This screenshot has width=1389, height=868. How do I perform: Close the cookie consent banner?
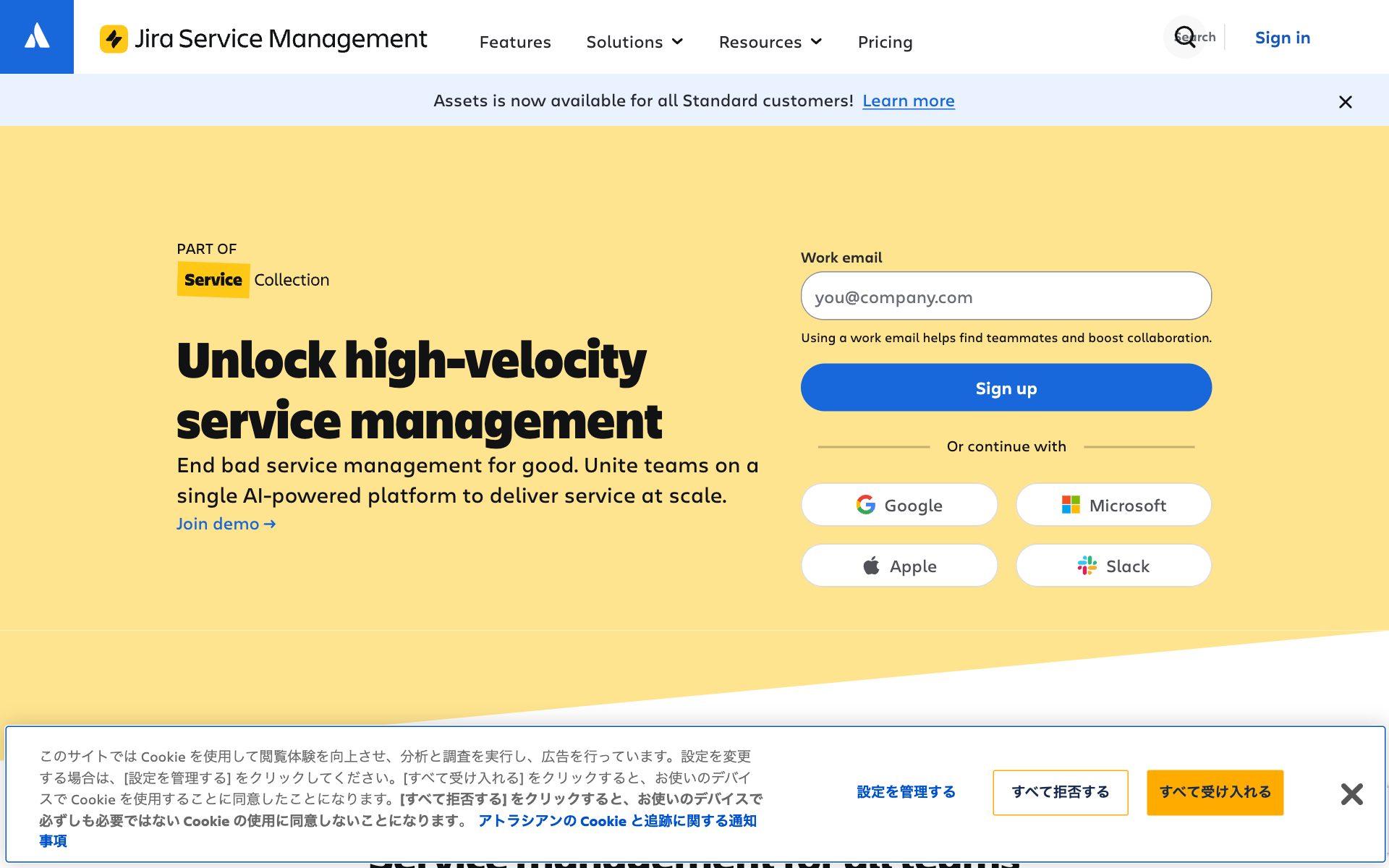[x=1351, y=794]
